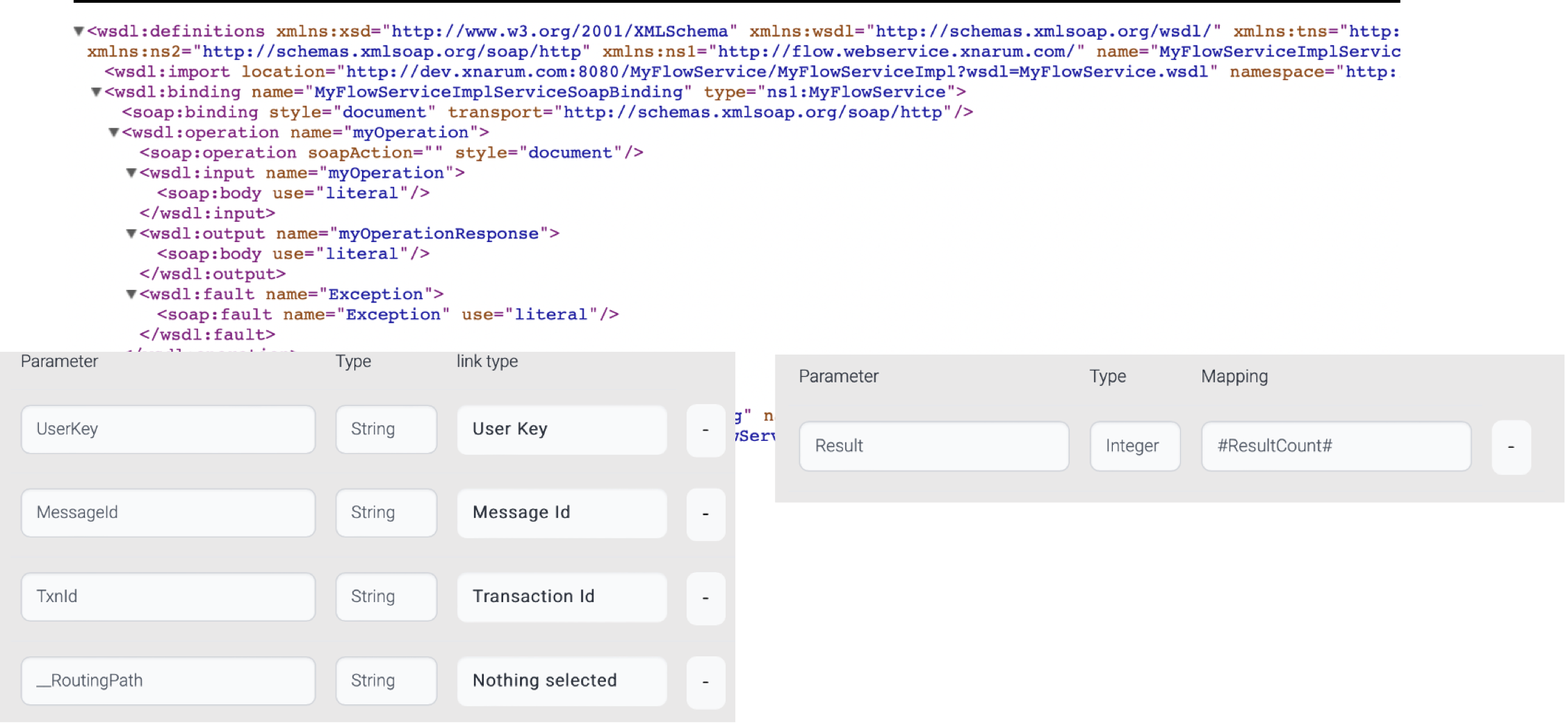Collapse the wsdl:fault Exception node
Image resolution: width=1568 pixels, height=723 pixels.
pyautogui.click(x=131, y=294)
